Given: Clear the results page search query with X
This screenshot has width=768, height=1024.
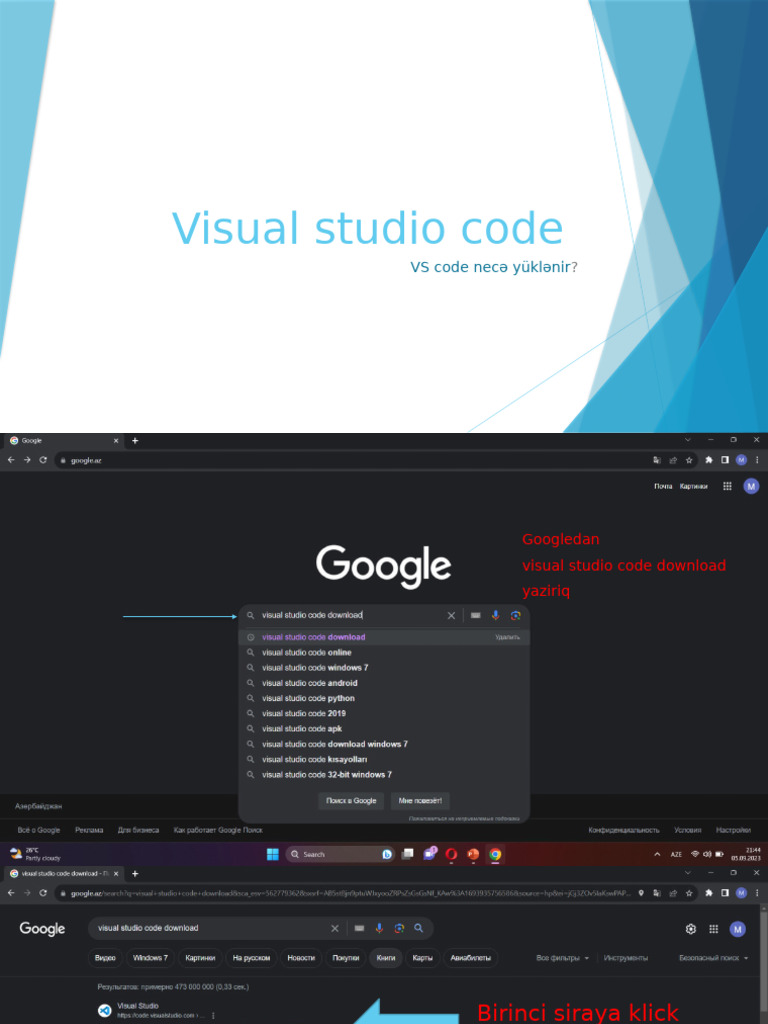Looking at the screenshot, I should [335, 928].
